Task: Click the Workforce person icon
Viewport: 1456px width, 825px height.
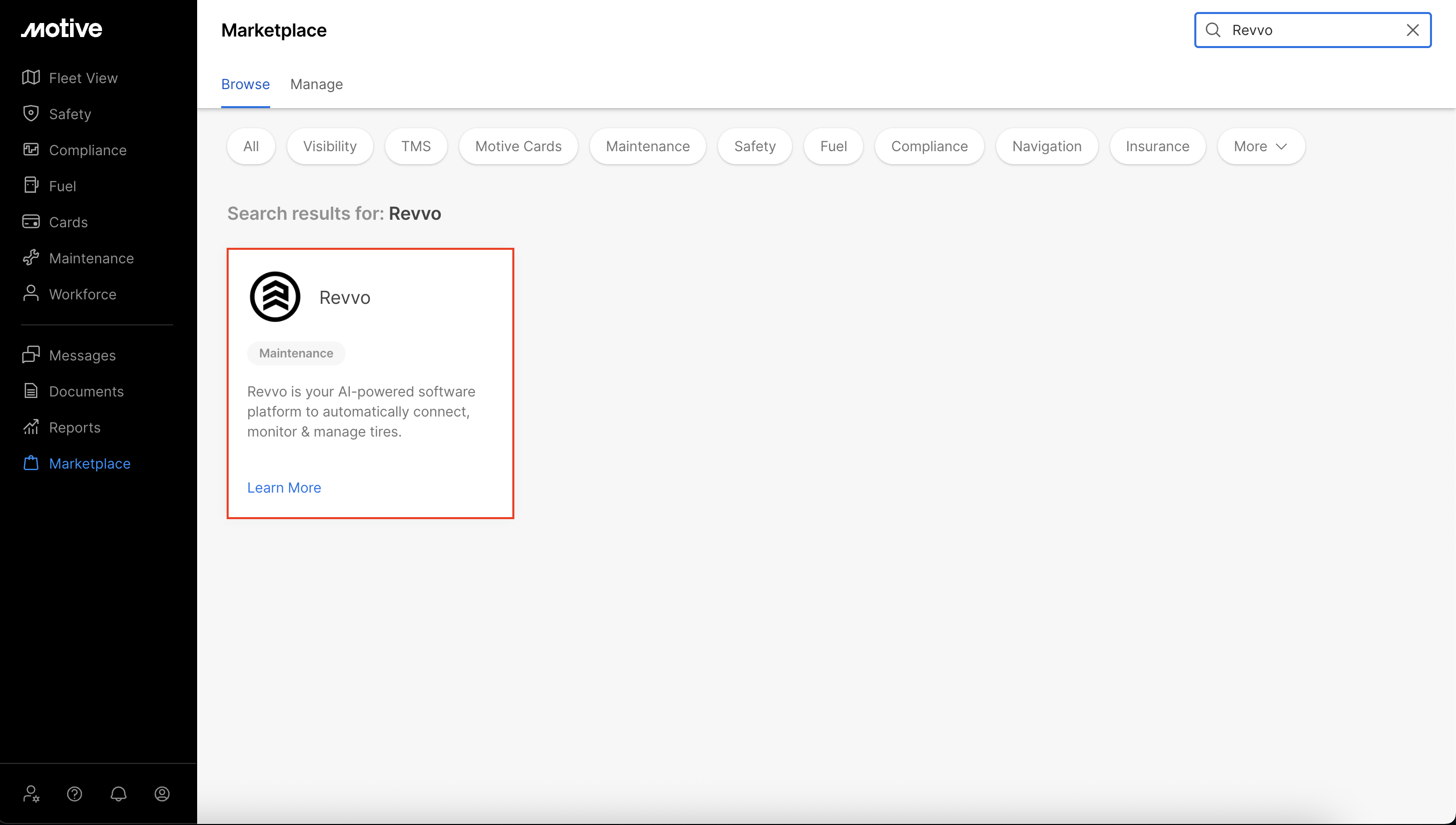Action: pos(31,293)
